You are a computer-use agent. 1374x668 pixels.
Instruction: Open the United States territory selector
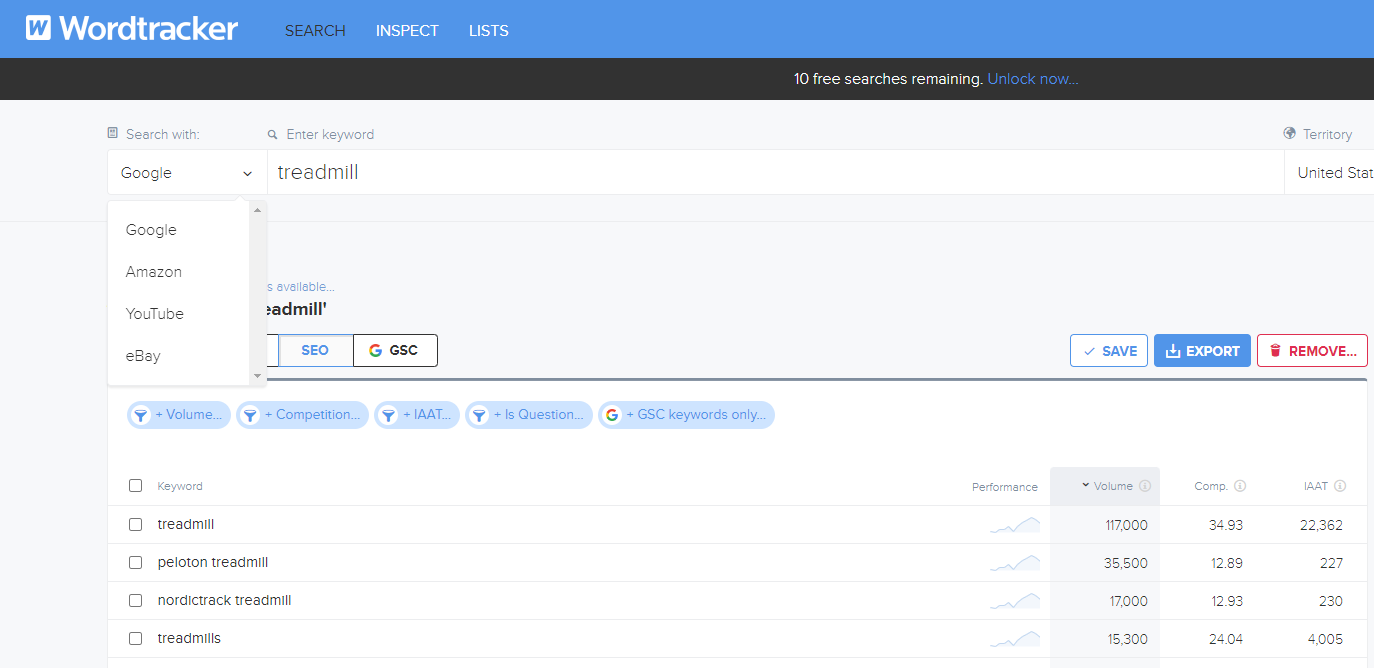coord(1330,173)
